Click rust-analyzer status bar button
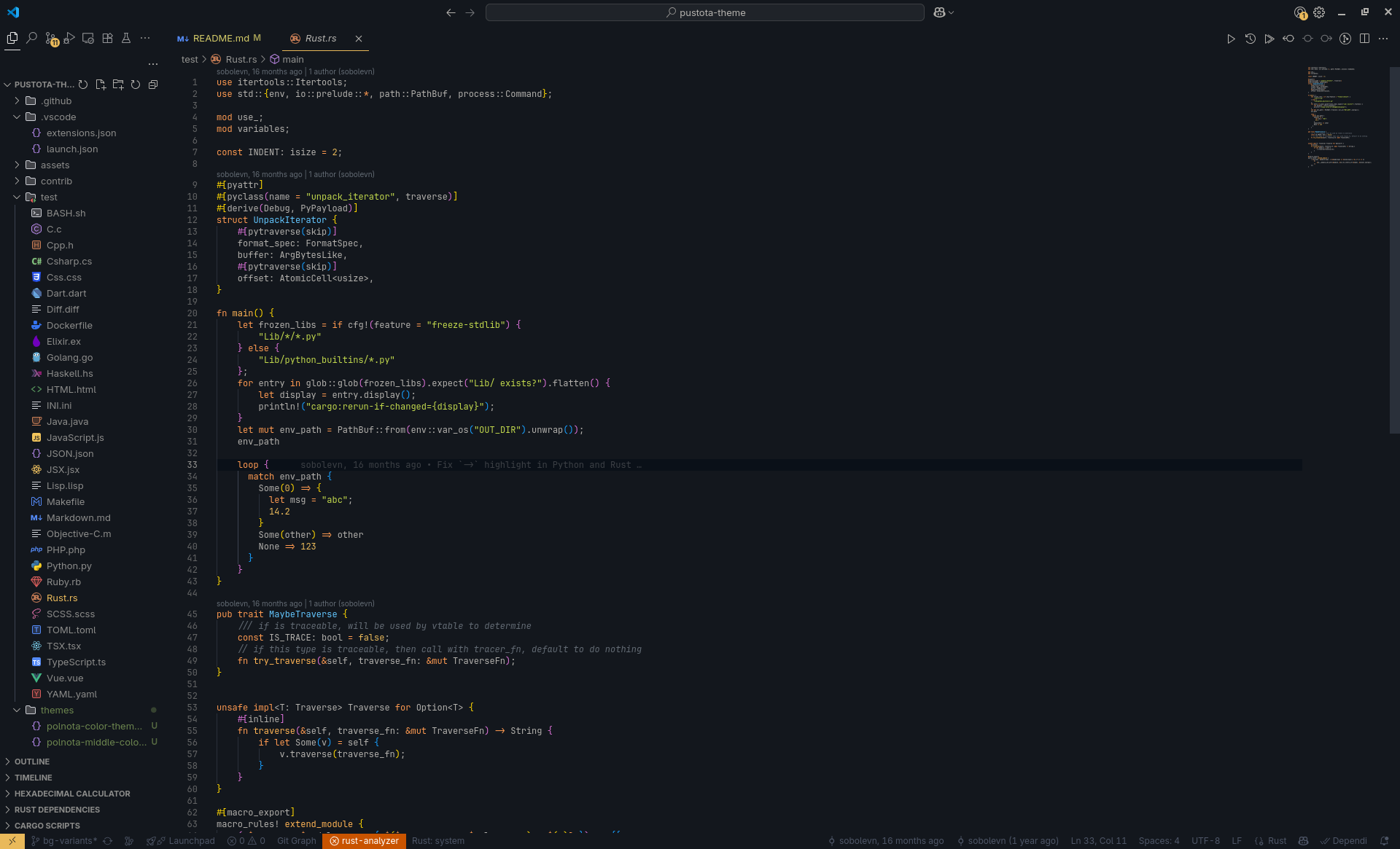The height and width of the screenshot is (849, 1400). click(364, 841)
